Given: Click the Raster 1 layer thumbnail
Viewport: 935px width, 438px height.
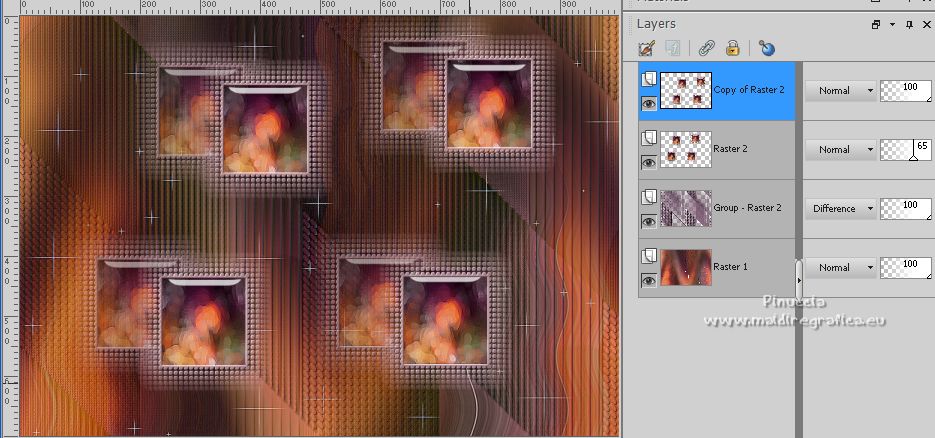Looking at the screenshot, I should [x=686, y=267].
